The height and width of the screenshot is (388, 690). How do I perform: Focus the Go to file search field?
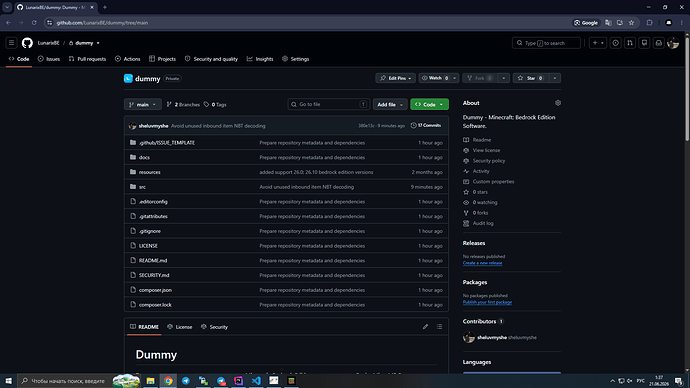328,104
